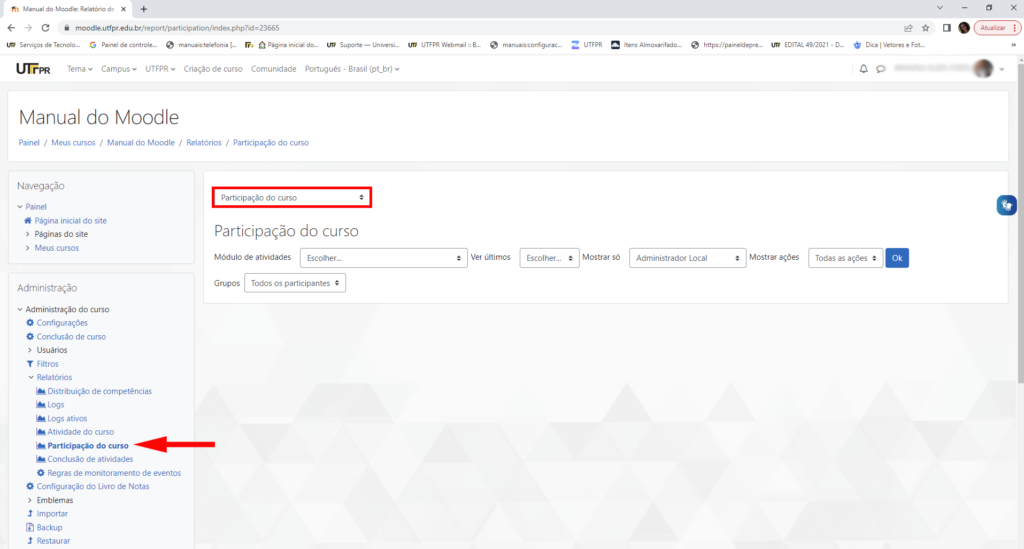The height and width of the screenshot is (549, 1024).
Task: Click the Importar upload icon
Action: (30, 514)
